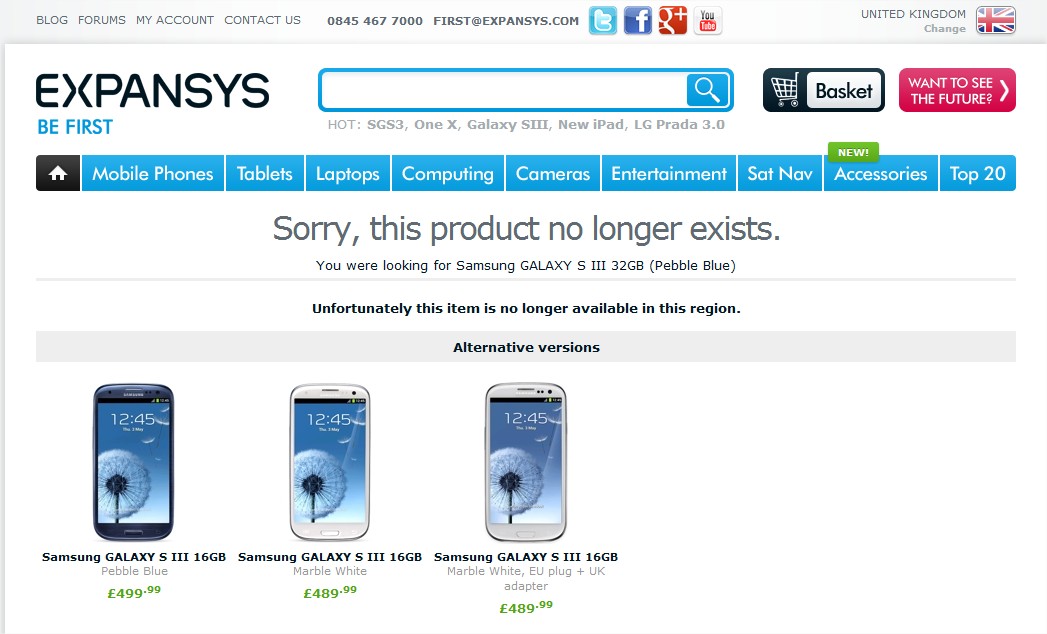Open the Accessories category tab

coord(881,173)
